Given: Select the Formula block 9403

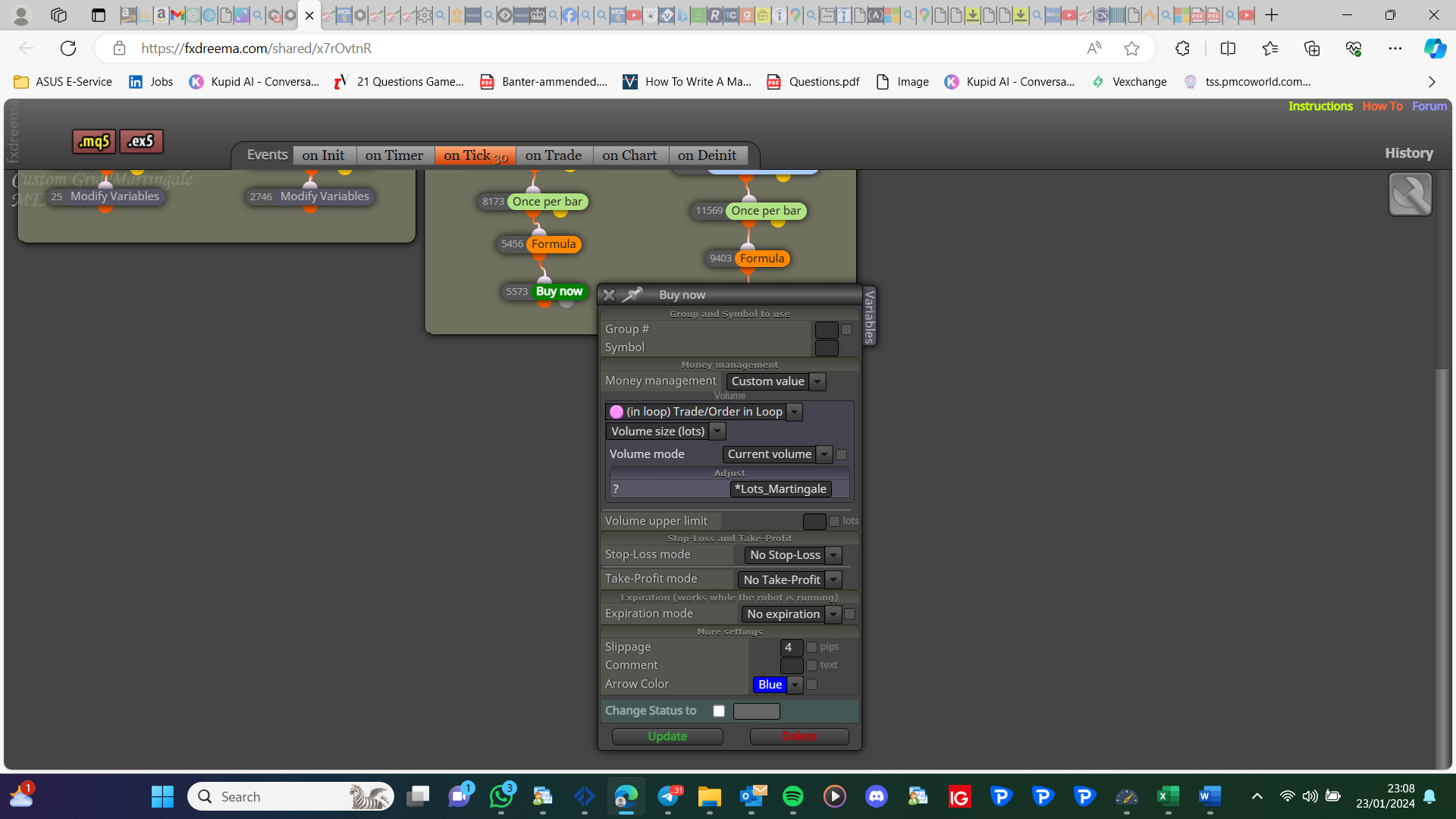Looking at the screenshot, I should 762,259.
